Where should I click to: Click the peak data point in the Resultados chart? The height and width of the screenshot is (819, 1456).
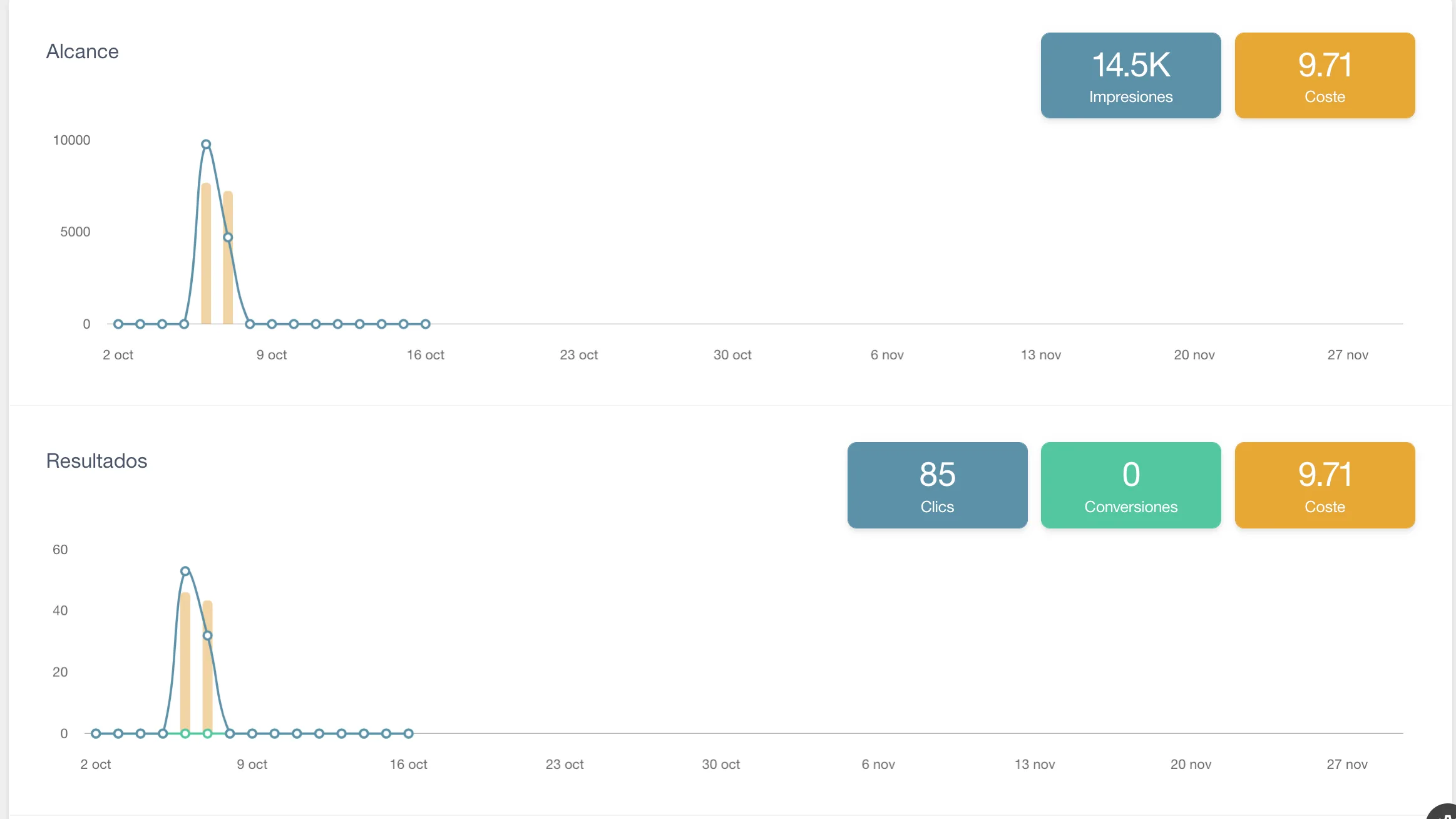[x=185, y=571]
